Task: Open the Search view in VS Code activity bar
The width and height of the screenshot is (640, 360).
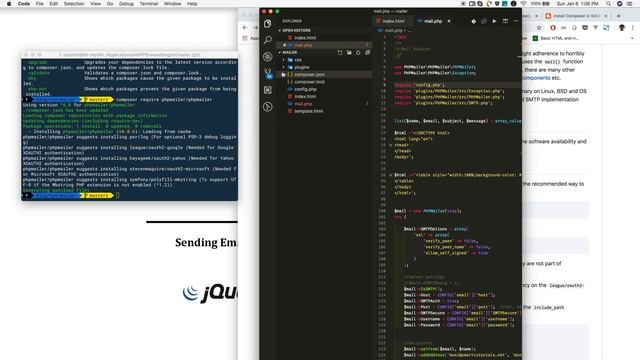Action: point(268,40)
